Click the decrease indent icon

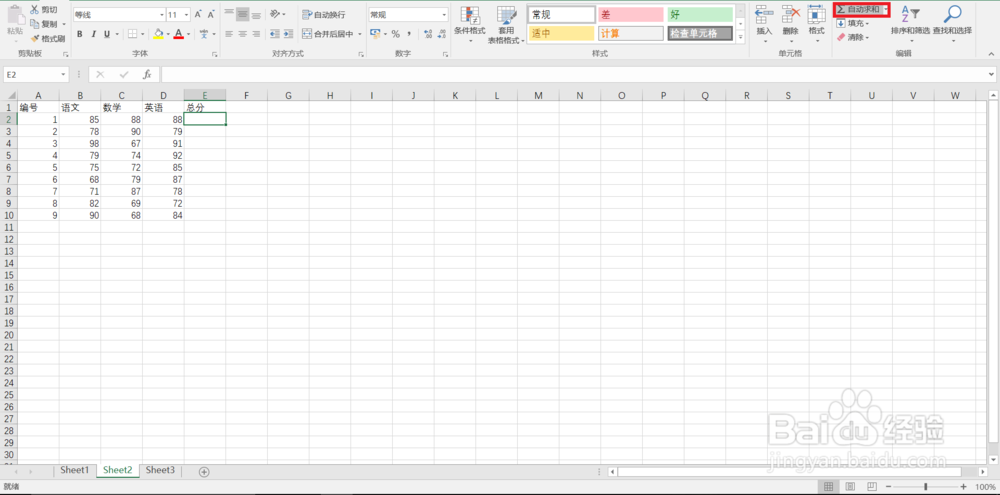275,34
